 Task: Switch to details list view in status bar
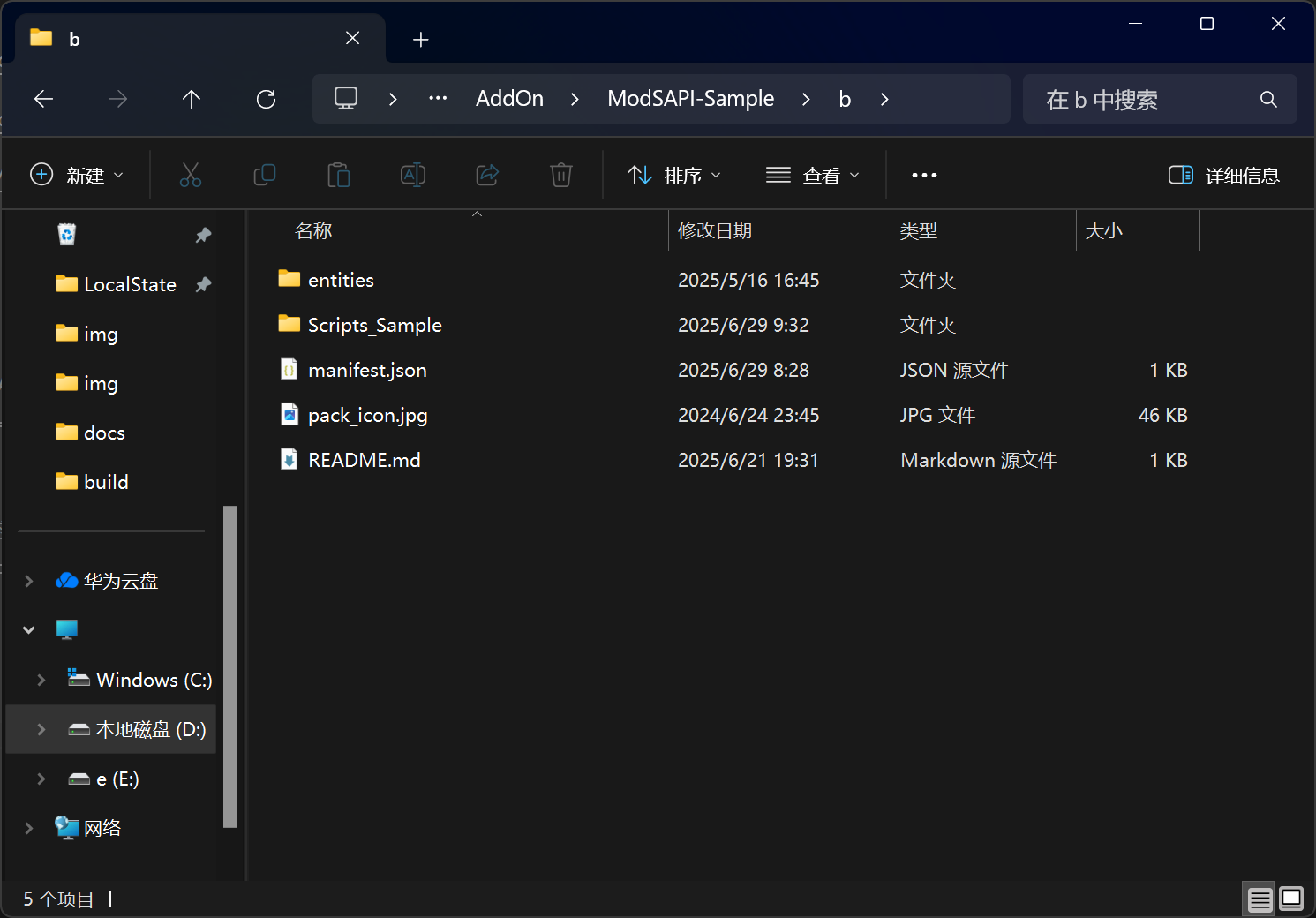point(1260,899)
